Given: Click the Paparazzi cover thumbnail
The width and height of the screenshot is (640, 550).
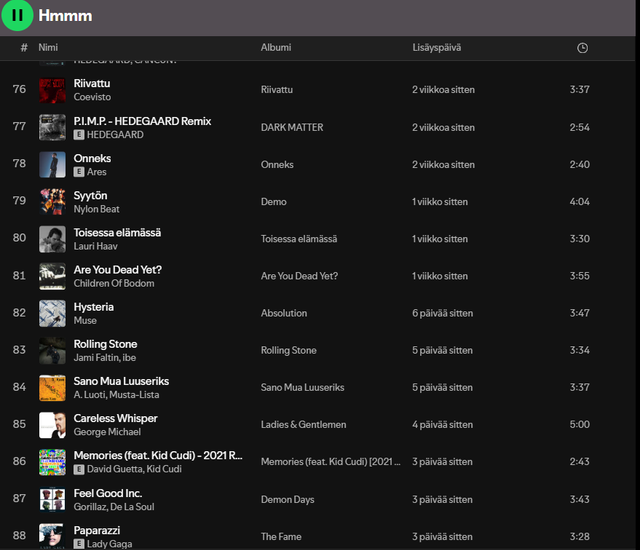Looking at the screenshot, I should (x=52, y=536).
